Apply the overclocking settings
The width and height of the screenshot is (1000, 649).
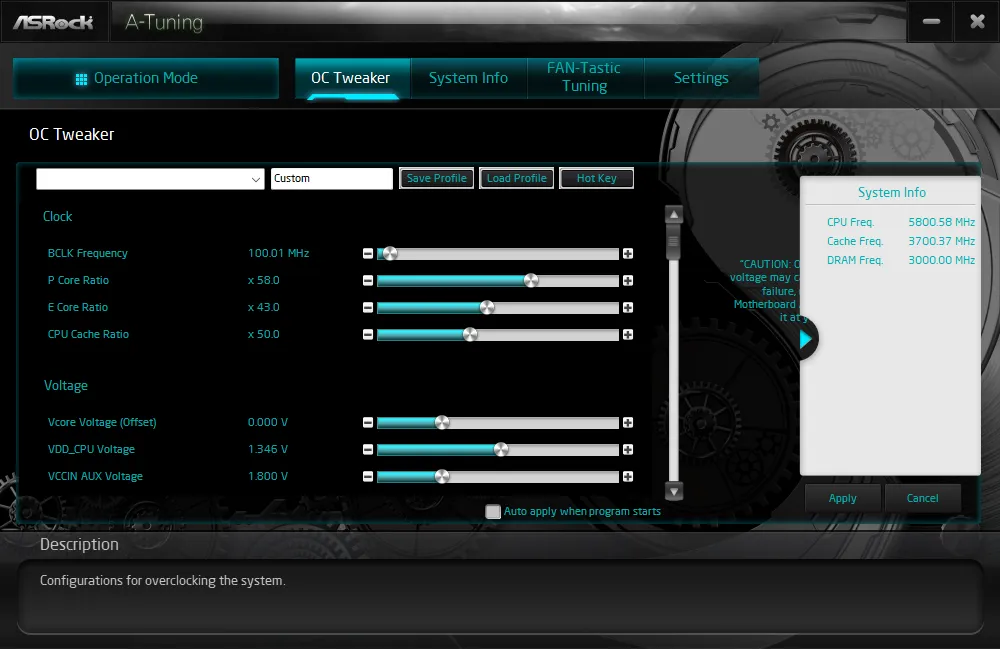click(x=842, y=499)
